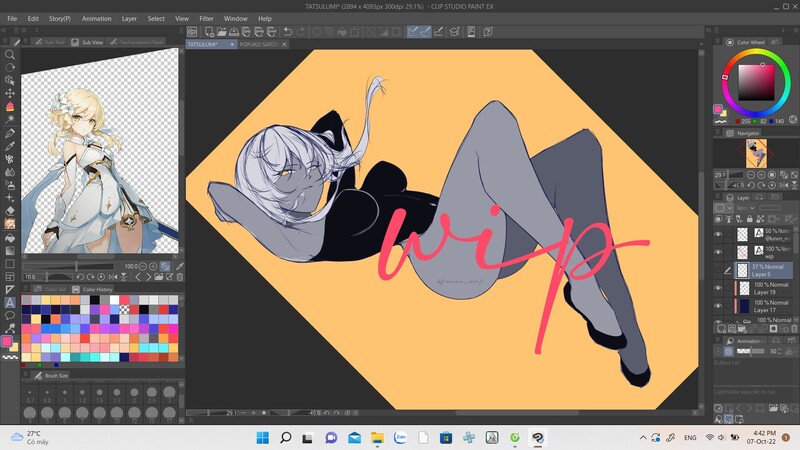Select the Ruler tool

point(10,289)
